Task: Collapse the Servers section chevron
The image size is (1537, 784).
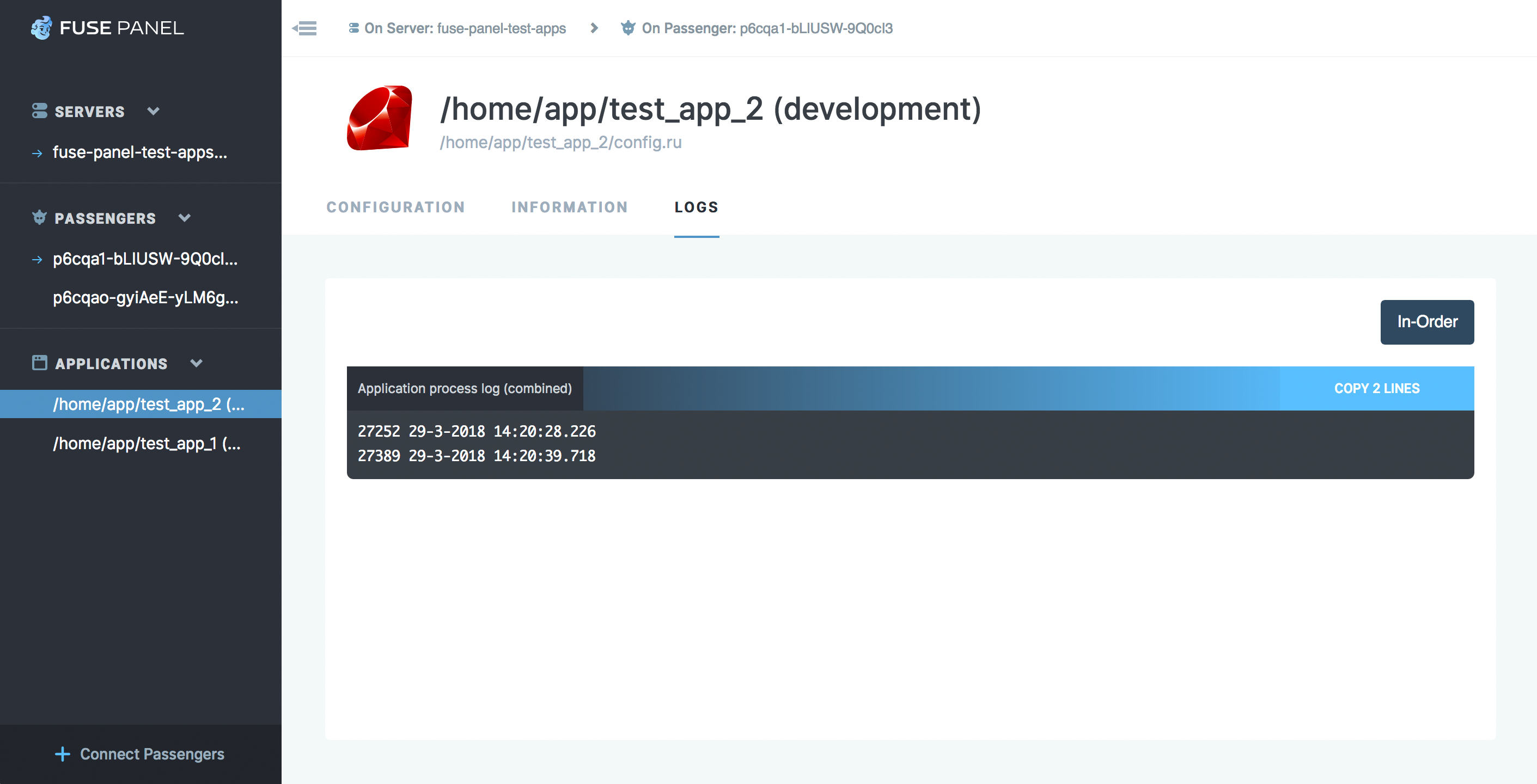Action: tap(154, 111)
